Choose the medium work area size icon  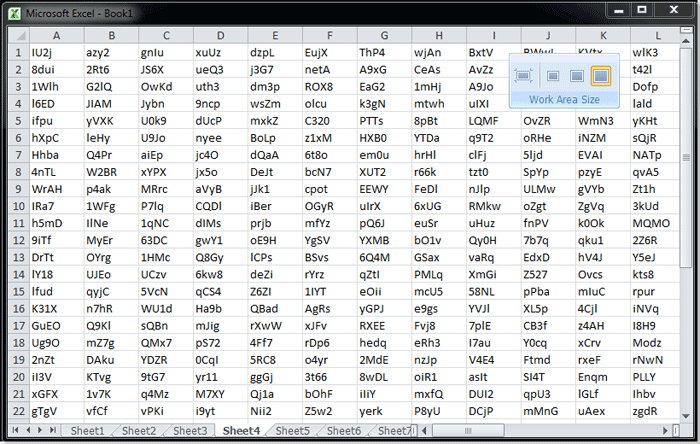pyautogui.click(x=576, y=76)
